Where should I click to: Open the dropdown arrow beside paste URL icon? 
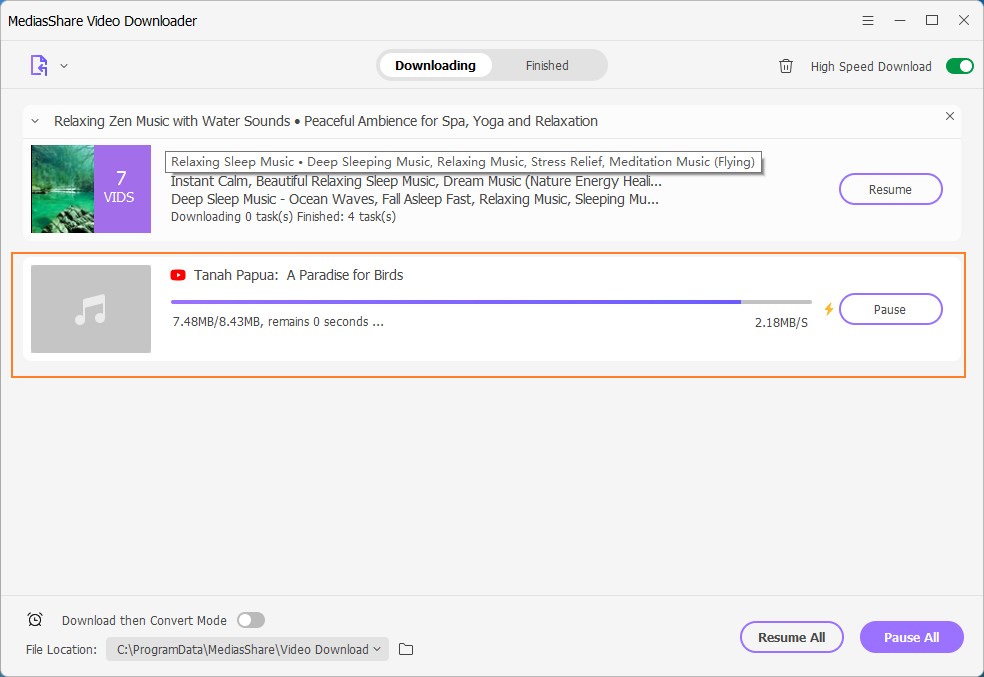pyautogui.click(x=64, y=66)
